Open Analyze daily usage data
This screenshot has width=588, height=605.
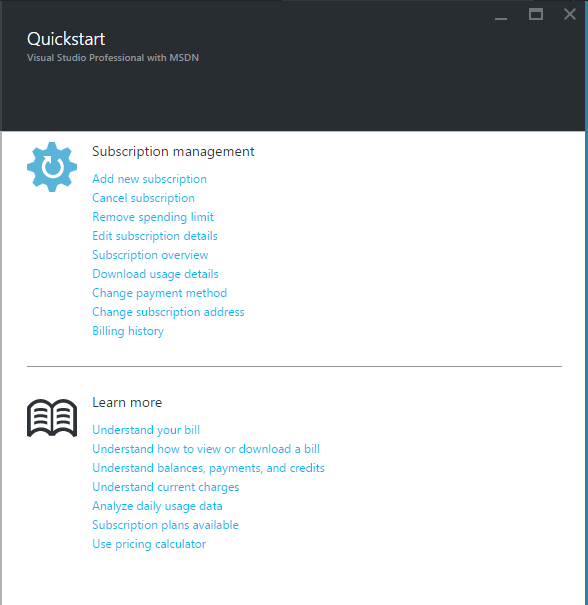(x=157, y=506)
